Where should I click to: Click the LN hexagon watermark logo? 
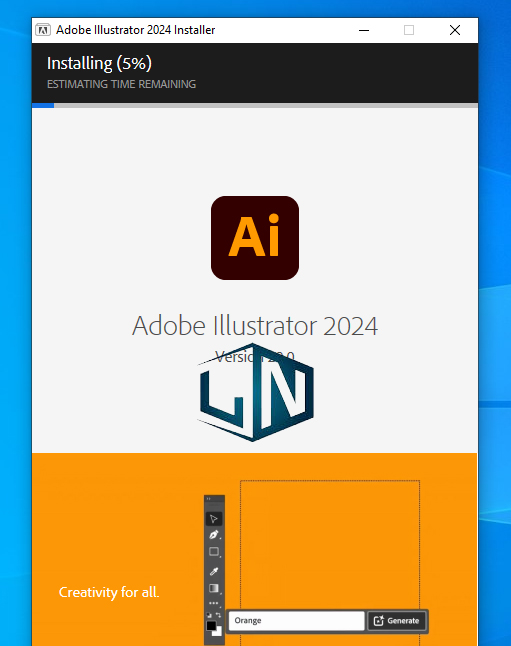(256, 392)
